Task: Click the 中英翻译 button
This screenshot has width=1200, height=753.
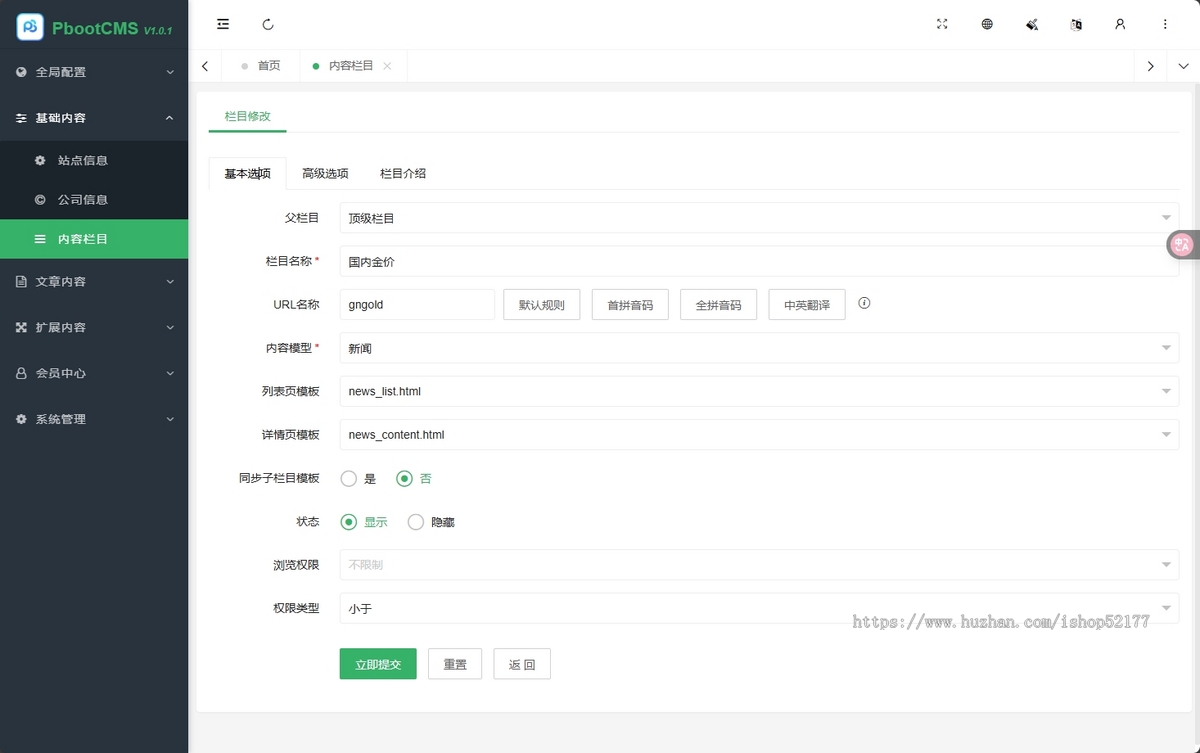Action: coord(807,305)
